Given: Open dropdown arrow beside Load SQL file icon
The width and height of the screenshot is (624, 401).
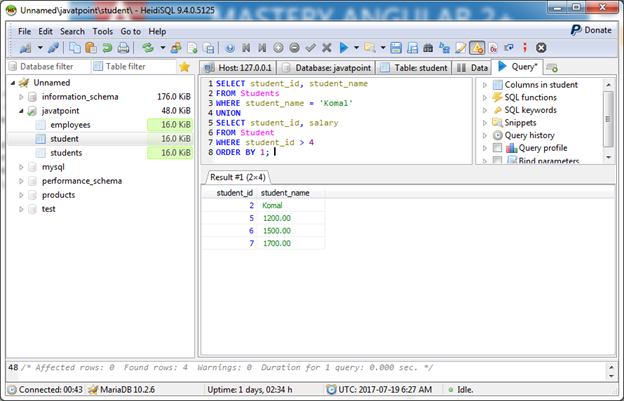Looking at the screenshot, I should pyautogui.click(x=383, y=48).
